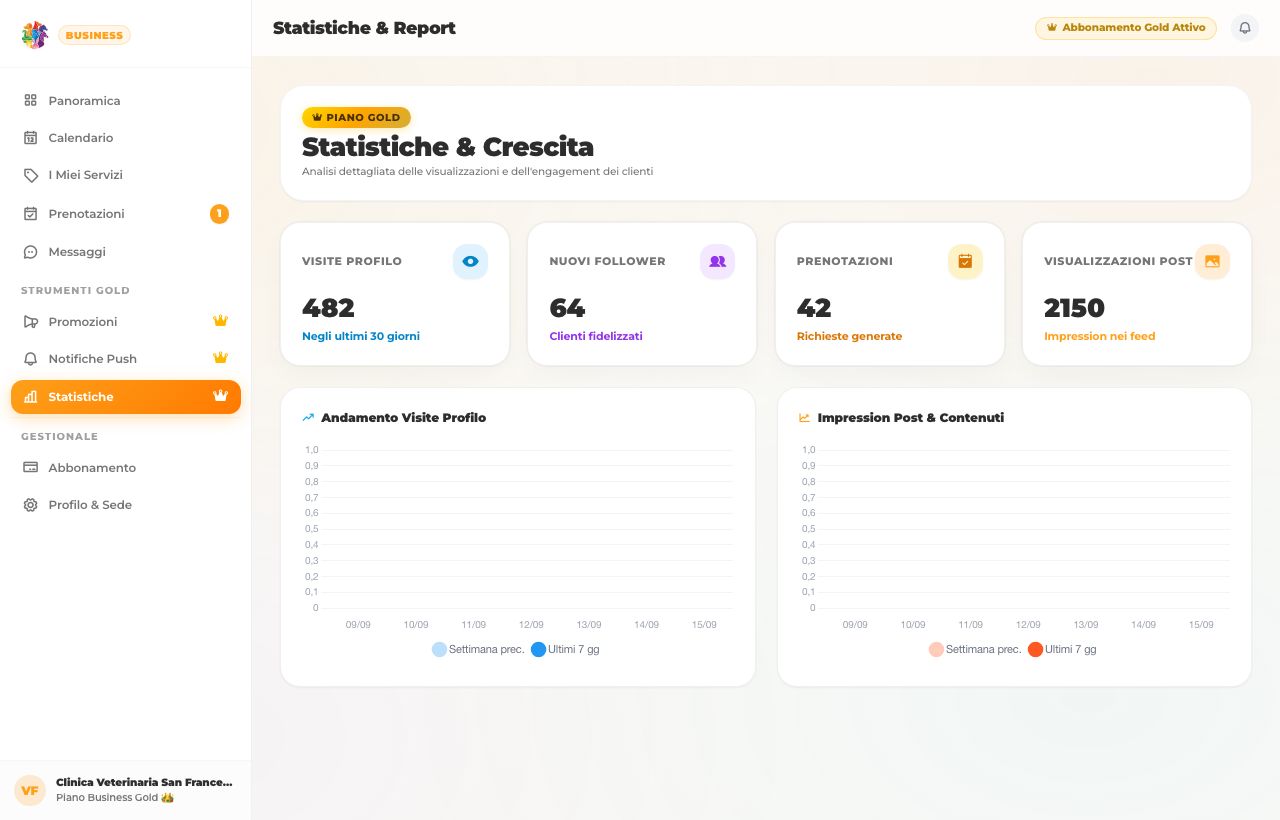Click the 482 profile visits value
1280x820 pixels.
328,308
